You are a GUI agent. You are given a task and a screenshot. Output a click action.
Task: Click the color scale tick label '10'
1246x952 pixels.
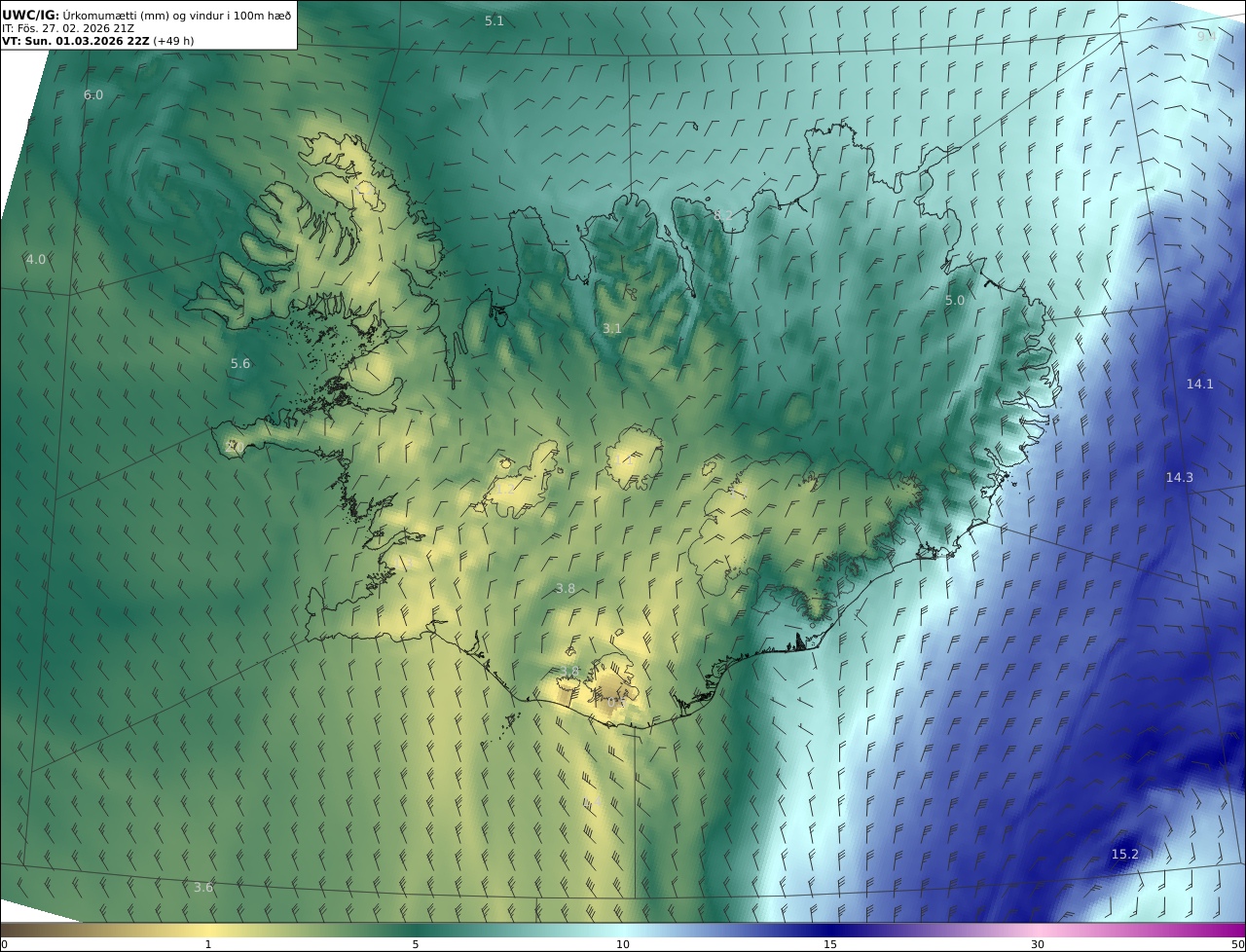point(623,944)
